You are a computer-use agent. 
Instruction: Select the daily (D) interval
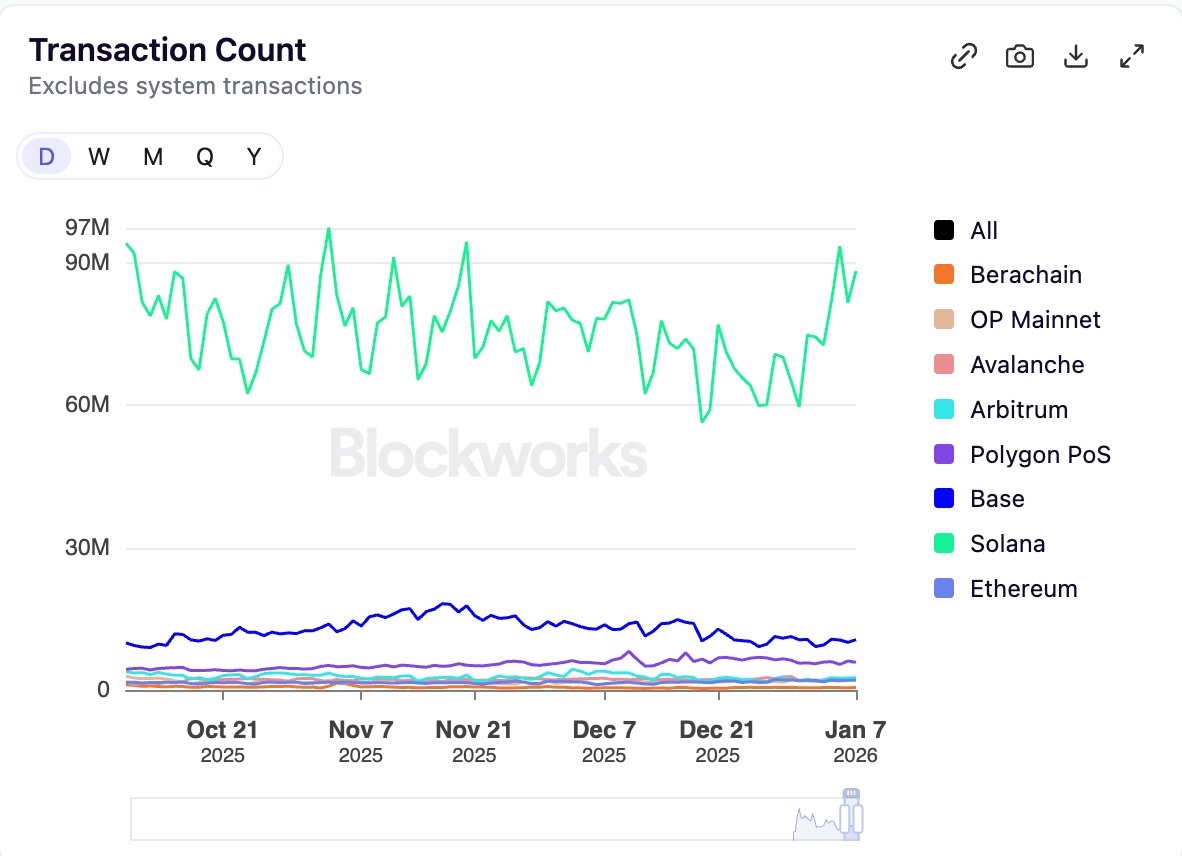46,157
